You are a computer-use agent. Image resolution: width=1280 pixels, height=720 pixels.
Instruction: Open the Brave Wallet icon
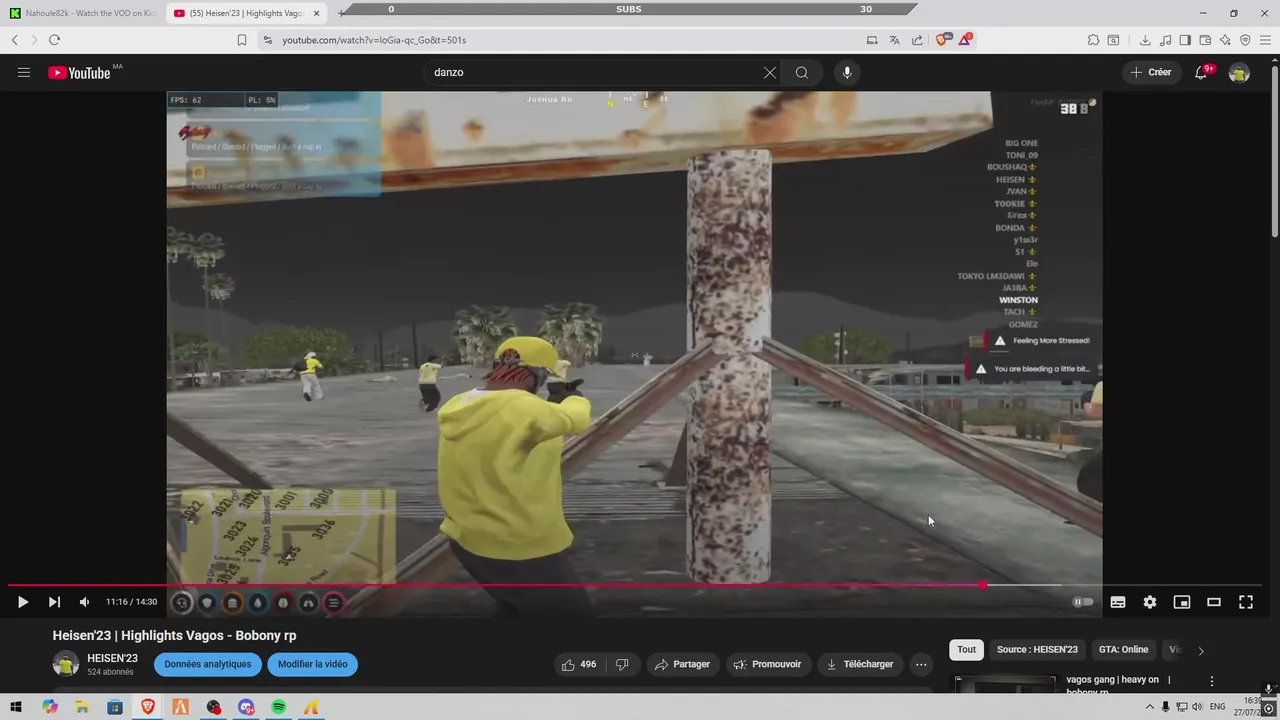pyautogui.click(x=1205, y=40)
